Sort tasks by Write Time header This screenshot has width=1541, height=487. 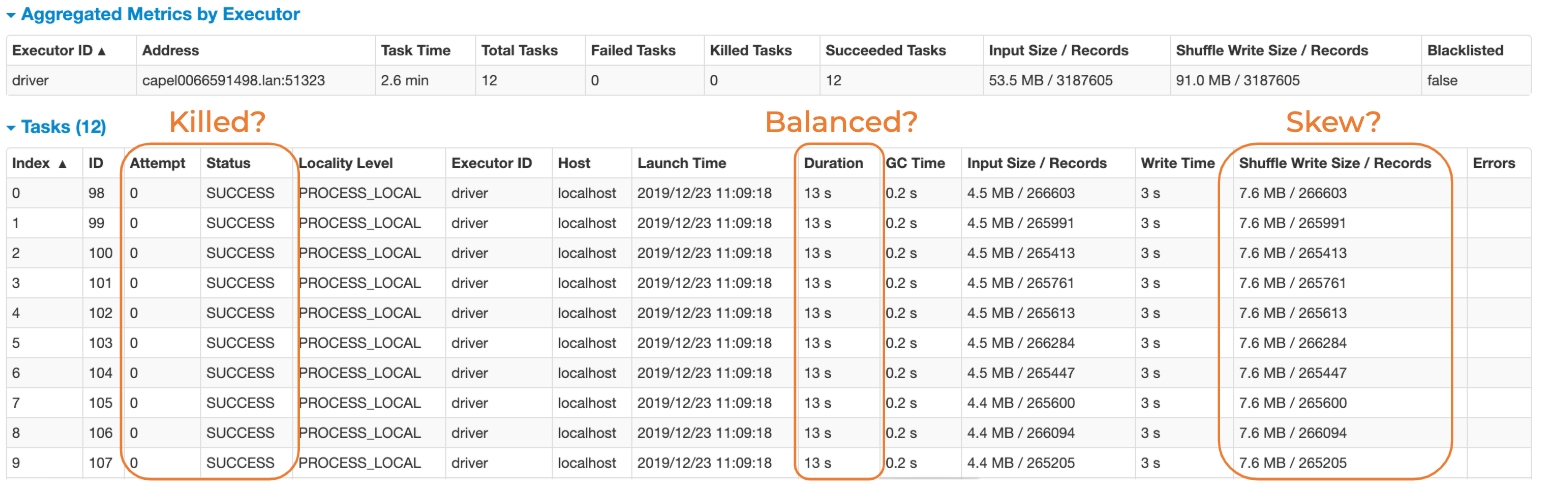click(1178, 163)
